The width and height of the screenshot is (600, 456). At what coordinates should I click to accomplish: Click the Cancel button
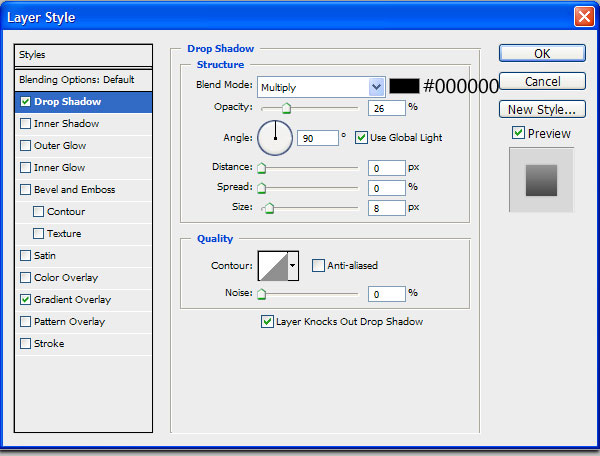coord(542,81)
